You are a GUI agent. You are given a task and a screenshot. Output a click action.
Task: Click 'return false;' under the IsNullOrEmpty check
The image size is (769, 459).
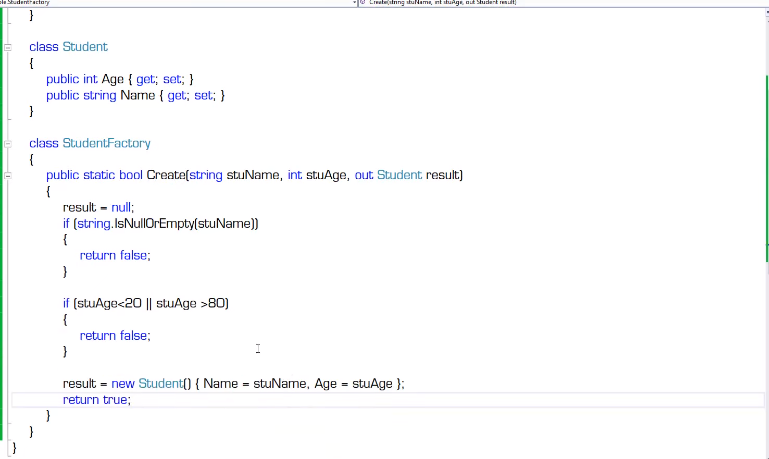tap(115, 255)
